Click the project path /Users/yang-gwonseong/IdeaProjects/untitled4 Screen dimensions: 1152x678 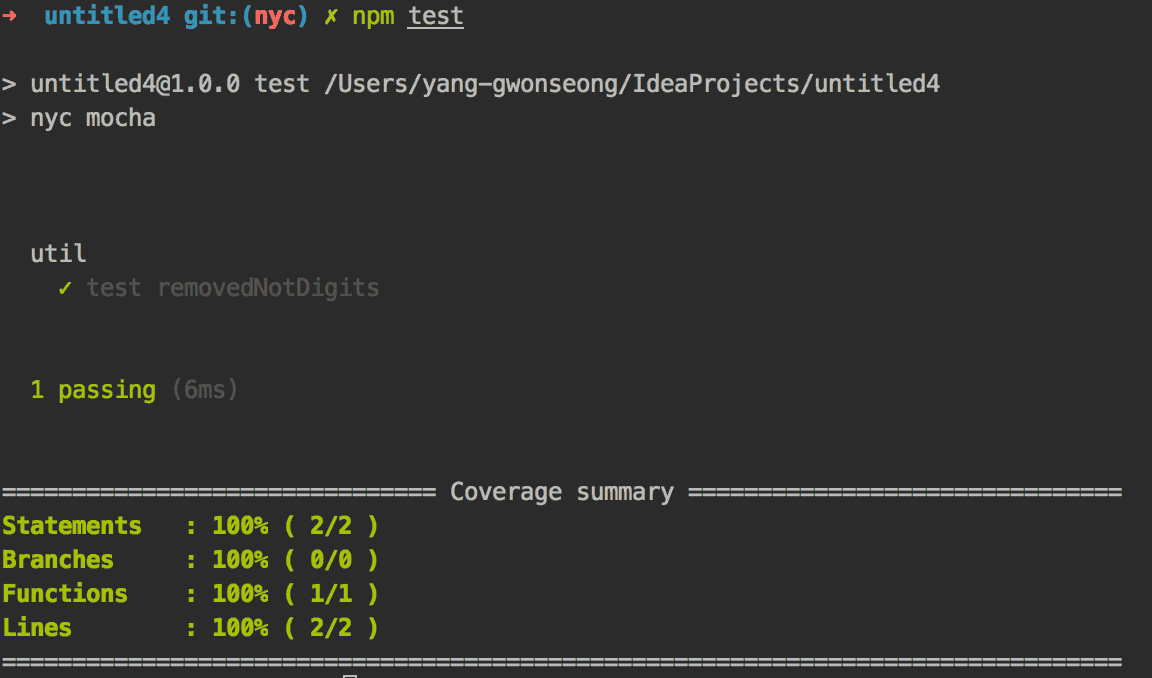[632, 84]
